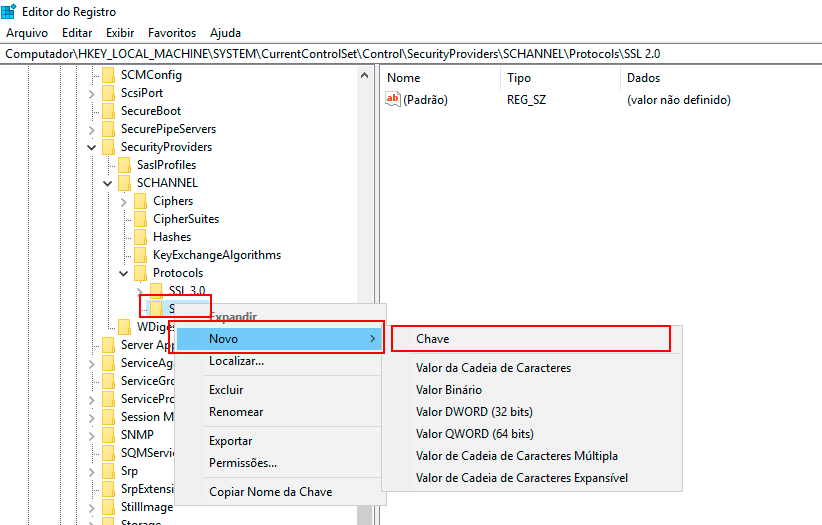Open the Ajuda menu
Image resolution: width=822 pixels, height=525 pixels.
225,33
